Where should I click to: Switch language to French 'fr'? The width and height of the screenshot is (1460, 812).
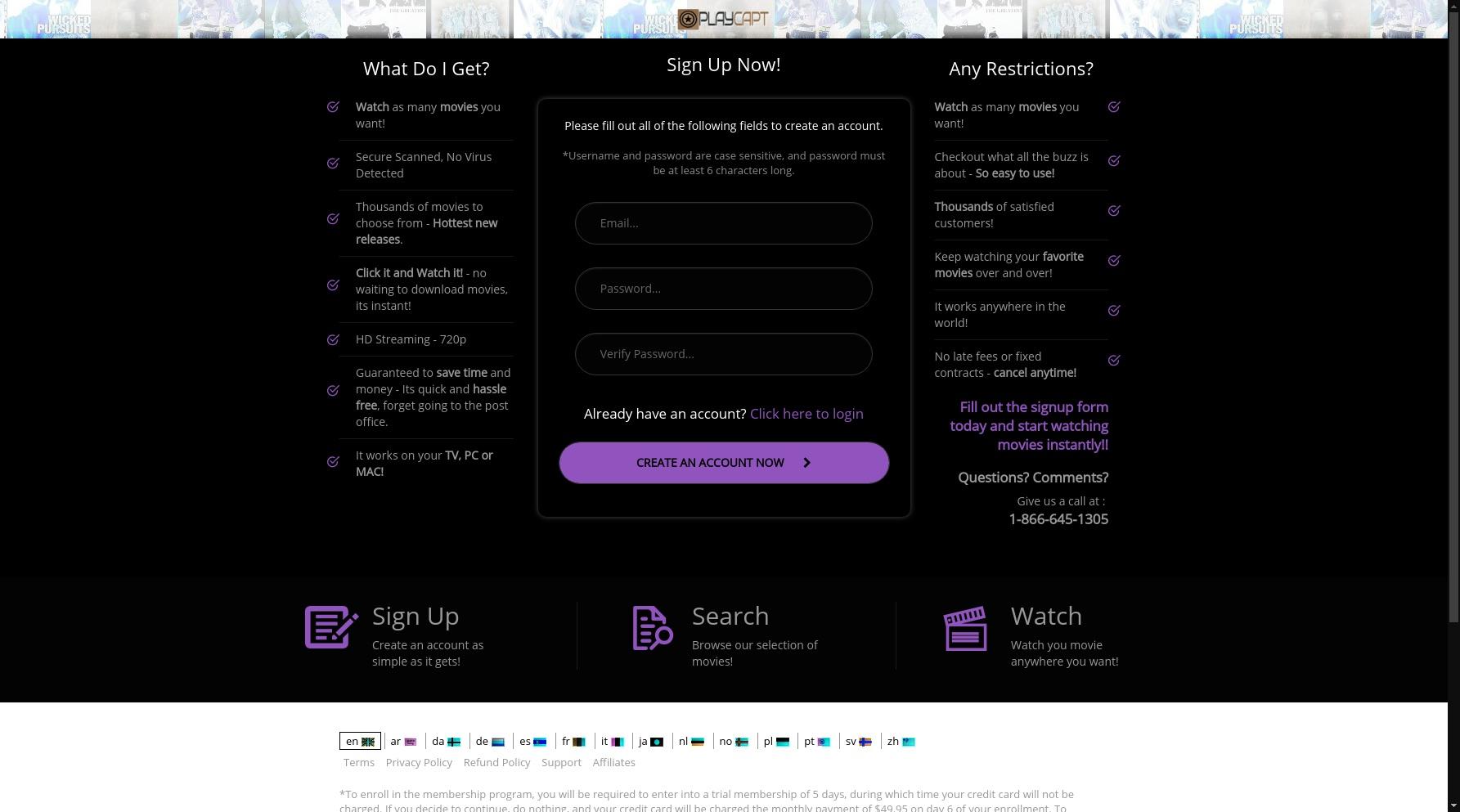tap(573, 742)
